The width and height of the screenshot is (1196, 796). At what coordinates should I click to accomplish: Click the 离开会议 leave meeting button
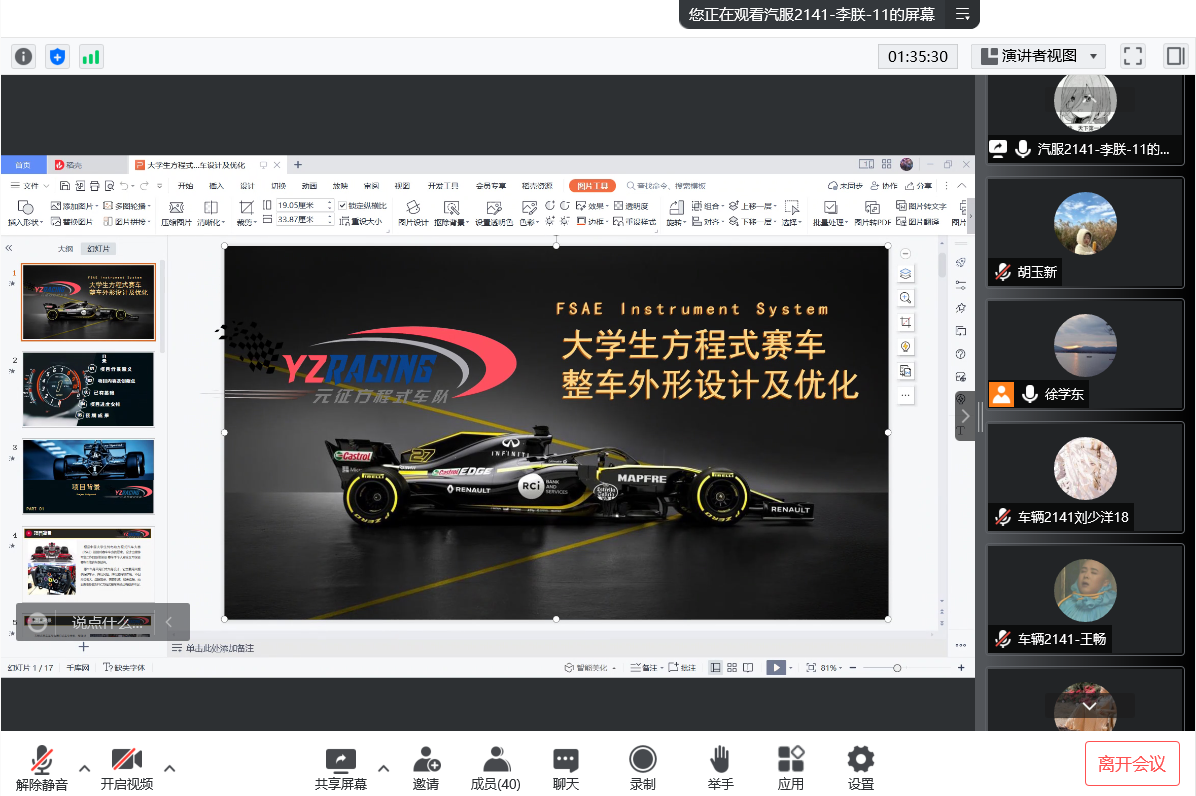pos(1132,764)
